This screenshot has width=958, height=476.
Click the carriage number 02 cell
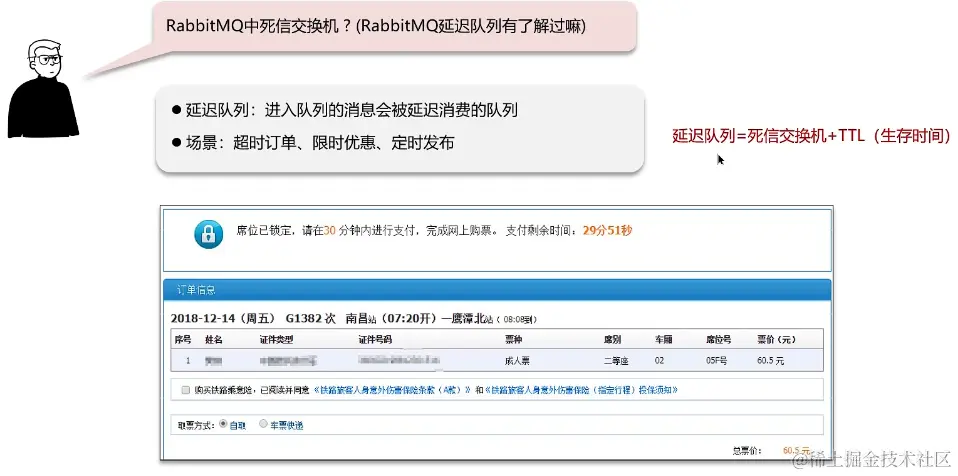pyautogui.click(x=659, y=361)
